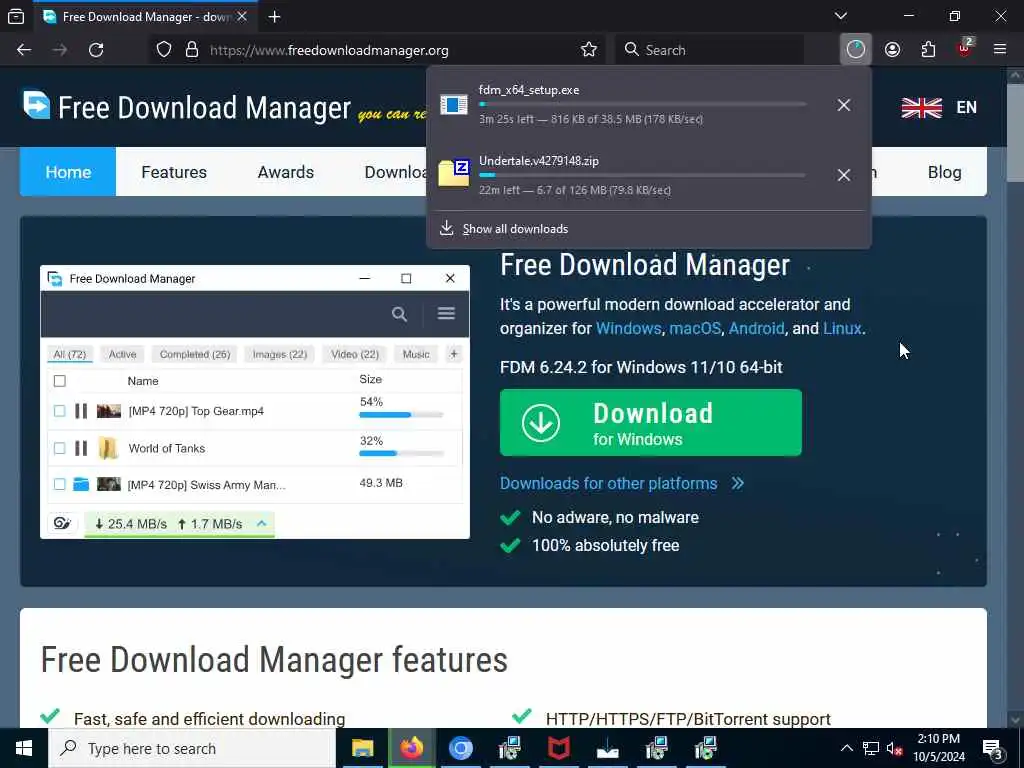Click the fdm_x64_setup.exe file icon
This screenshot has height=768, width=1024.
pos(454,104)
